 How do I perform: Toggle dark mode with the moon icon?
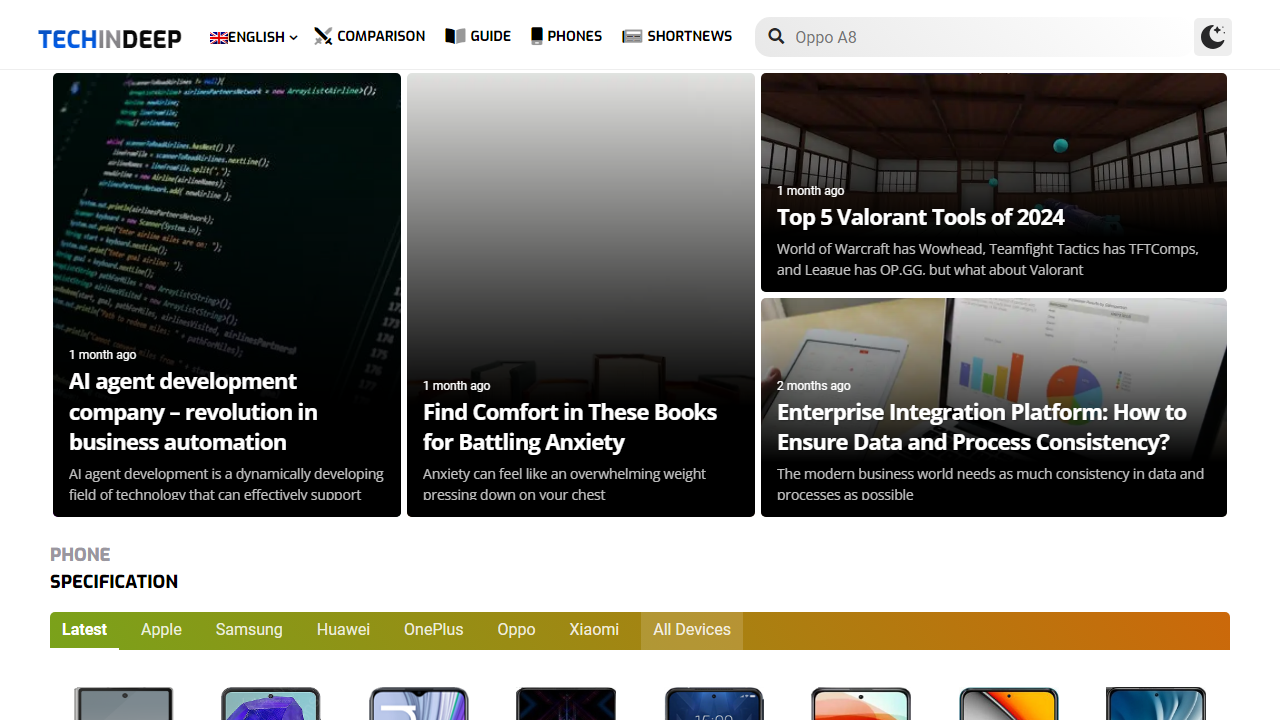[x=1212, y=37]
